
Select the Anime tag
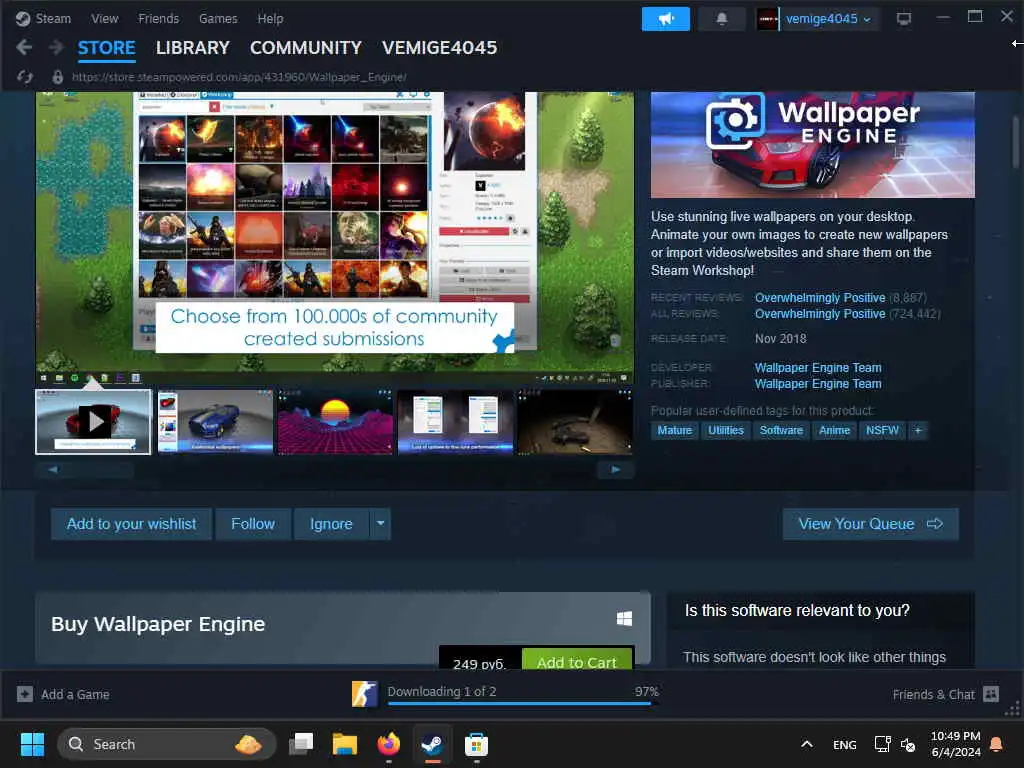click(834, 430)
